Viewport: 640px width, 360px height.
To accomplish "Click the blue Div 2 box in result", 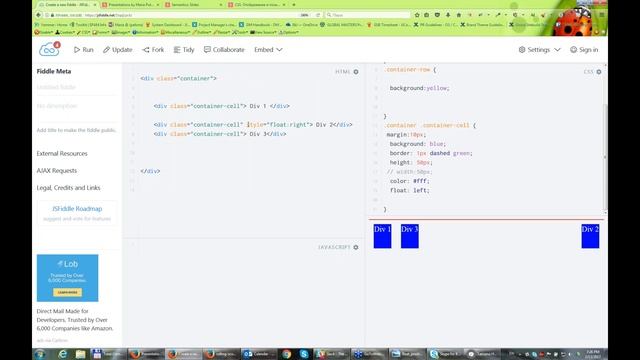I will pyautogui.click(x=590, y=236).
